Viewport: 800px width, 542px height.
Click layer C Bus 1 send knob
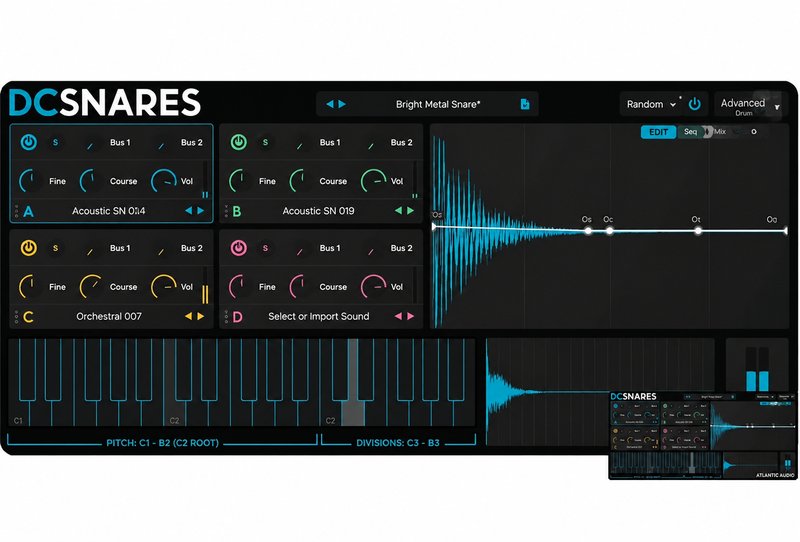click(90, 251)
